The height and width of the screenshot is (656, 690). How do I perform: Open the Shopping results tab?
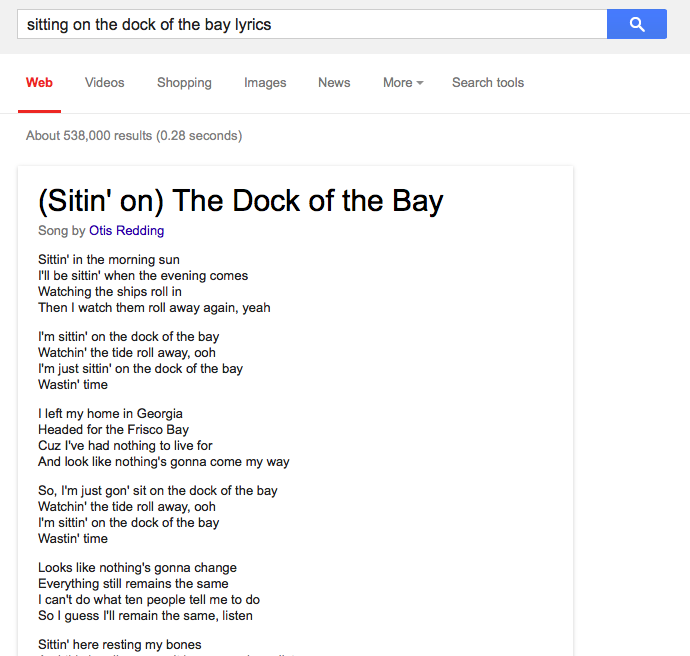(184, 83)
